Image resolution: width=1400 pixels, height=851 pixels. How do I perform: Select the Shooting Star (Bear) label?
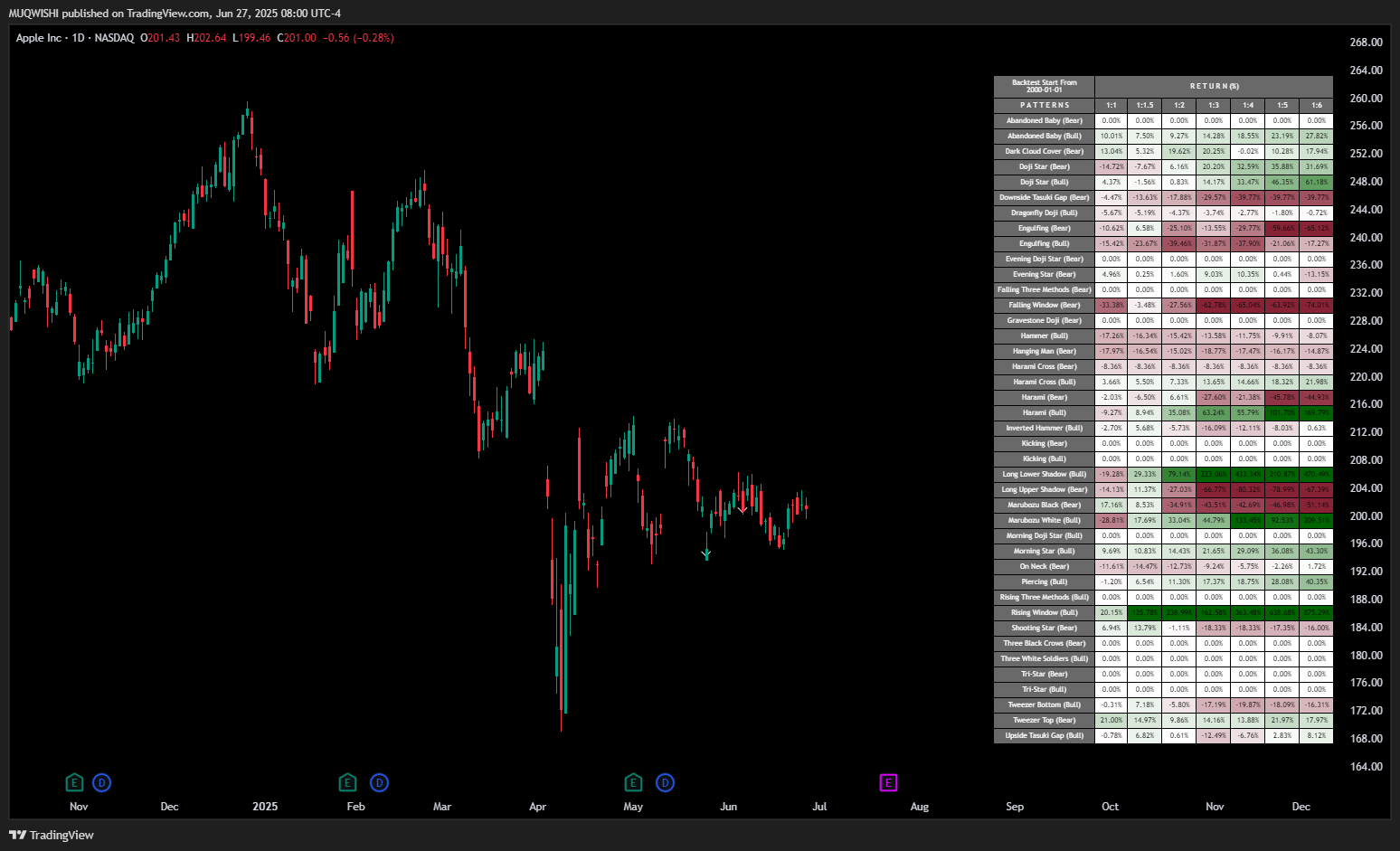(x=1045, y=629)
